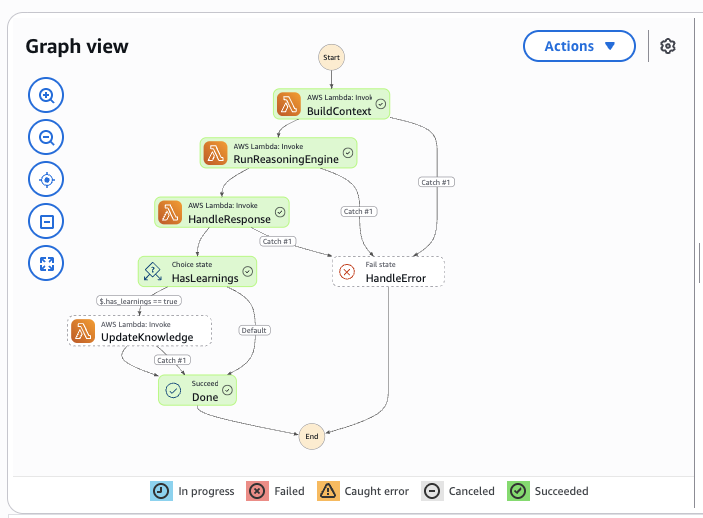Click the Canceled legend label text

click(x=472, y=491)
